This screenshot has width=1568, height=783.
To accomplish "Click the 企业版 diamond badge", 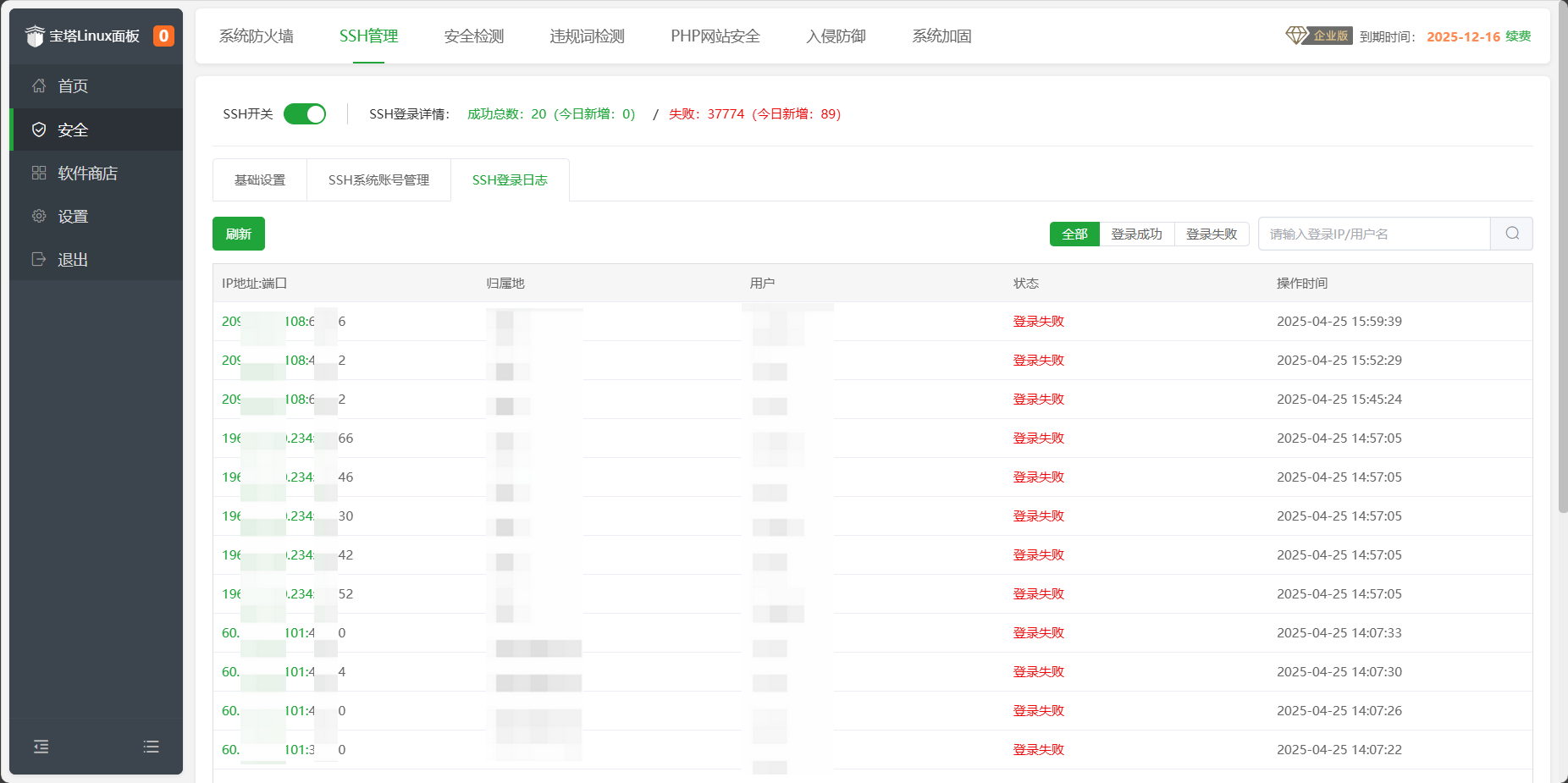I will [x=1318, y=36].
